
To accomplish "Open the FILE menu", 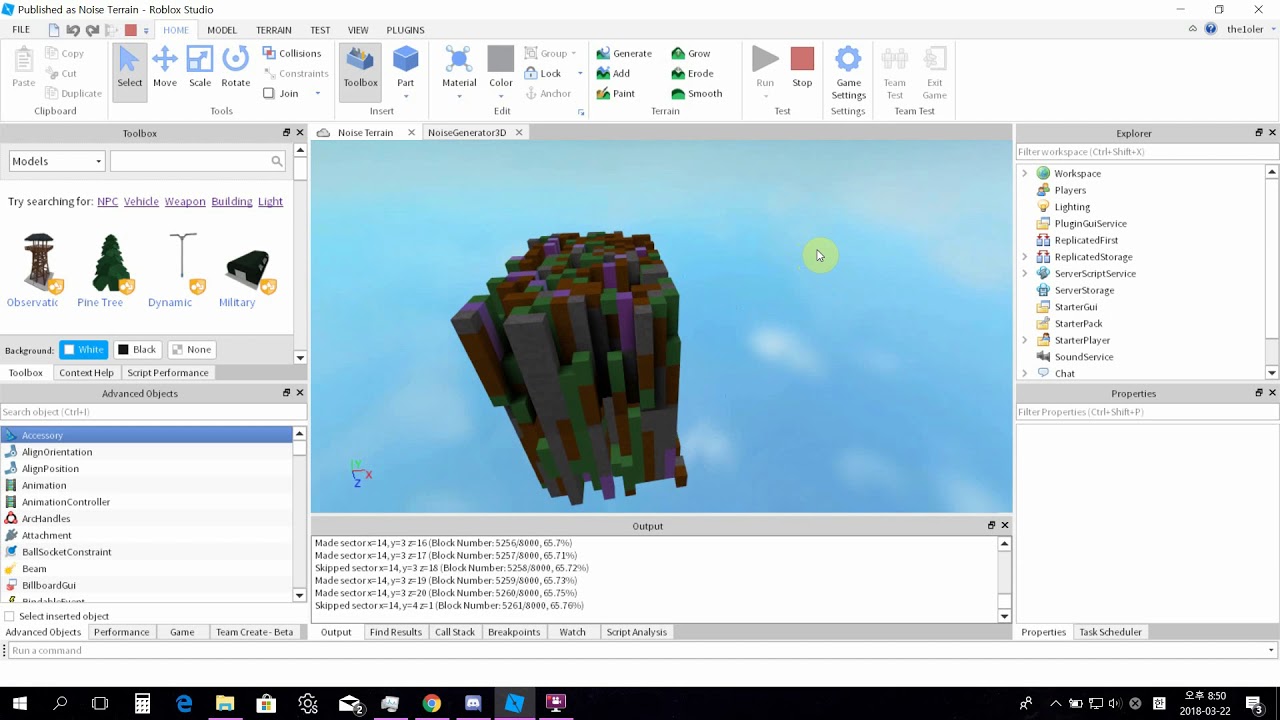I will (21, 30).
